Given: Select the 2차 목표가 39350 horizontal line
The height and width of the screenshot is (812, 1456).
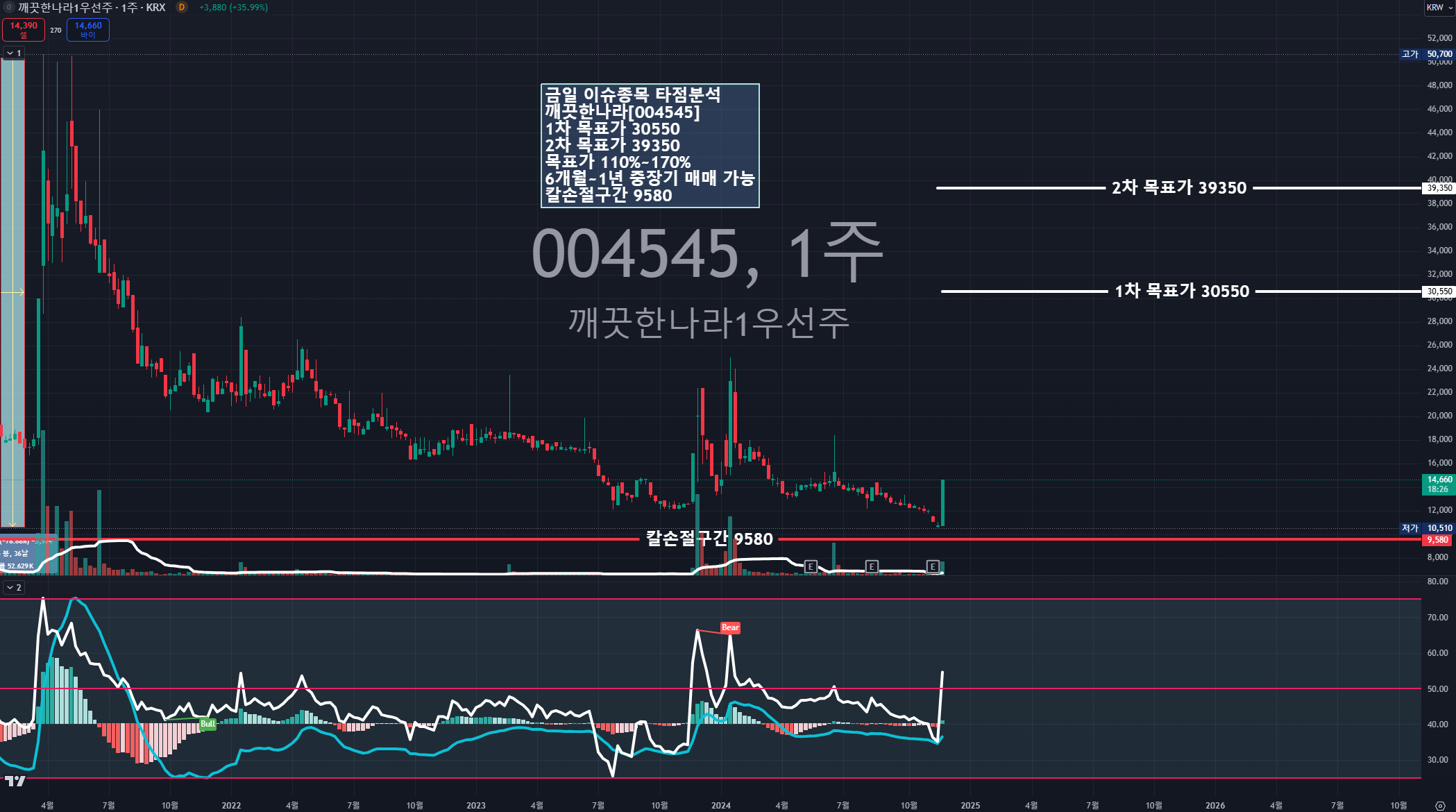Looking at the screenshot, I should pos(1178,188).
